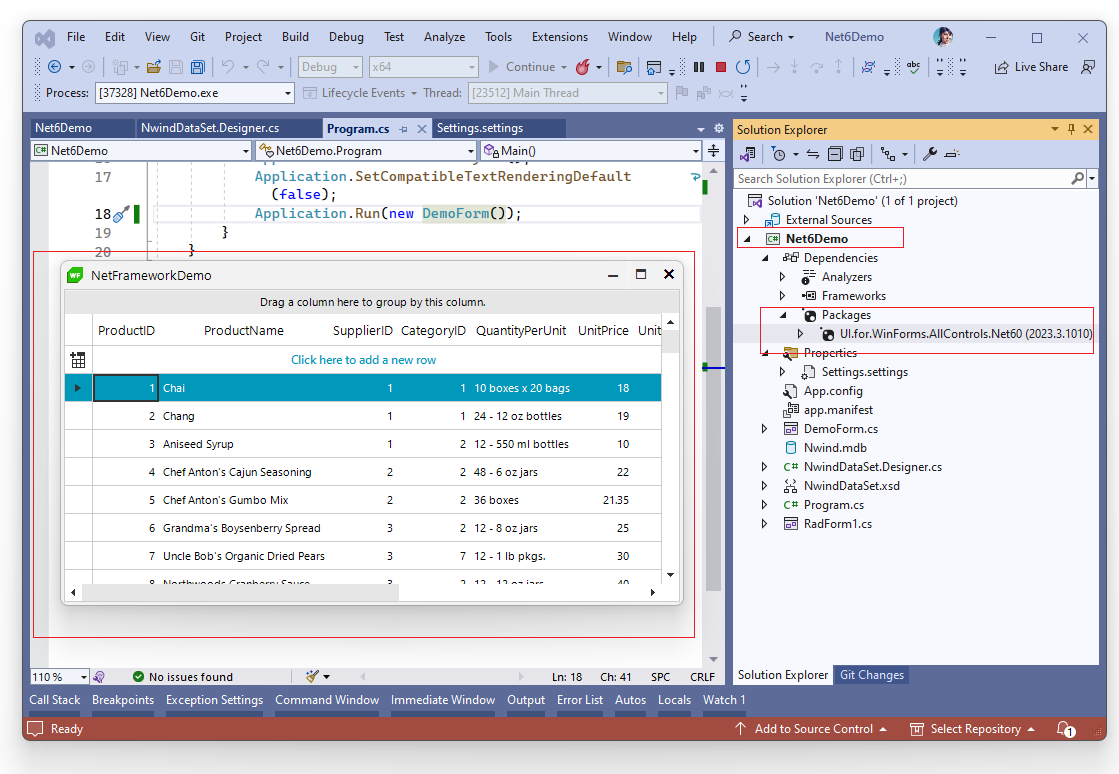
Task: Click here to add a new row
Action: 363,360
